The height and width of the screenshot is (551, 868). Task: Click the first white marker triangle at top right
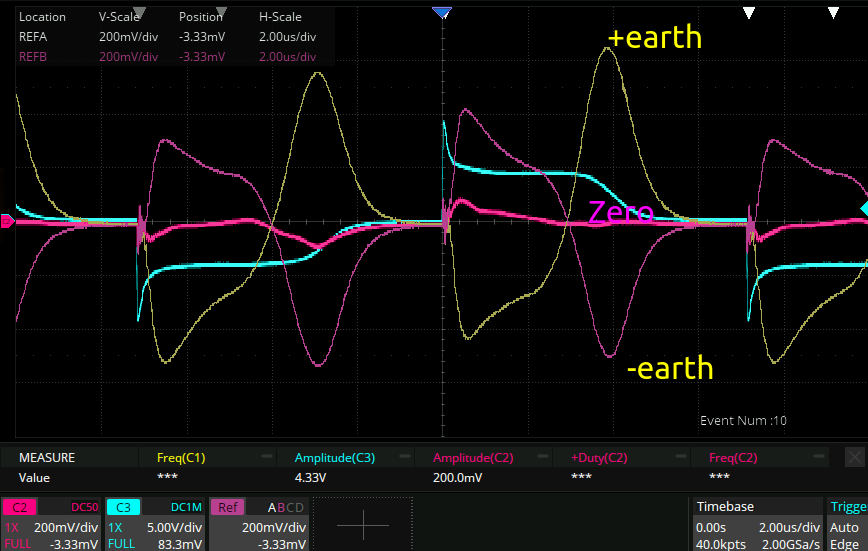(748, 12)
